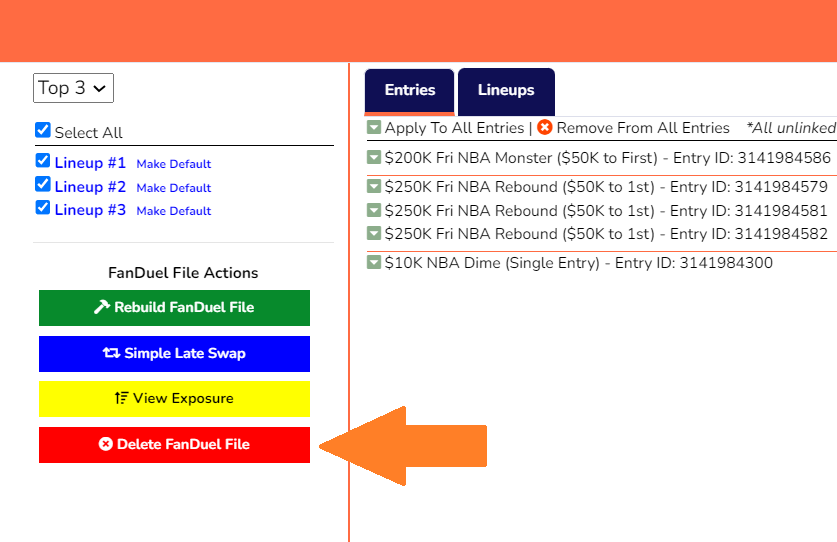The width and height of the screenshot is (837, 542).
Task: Make Lineup #1 the default
Action: (x=173, y=164)
